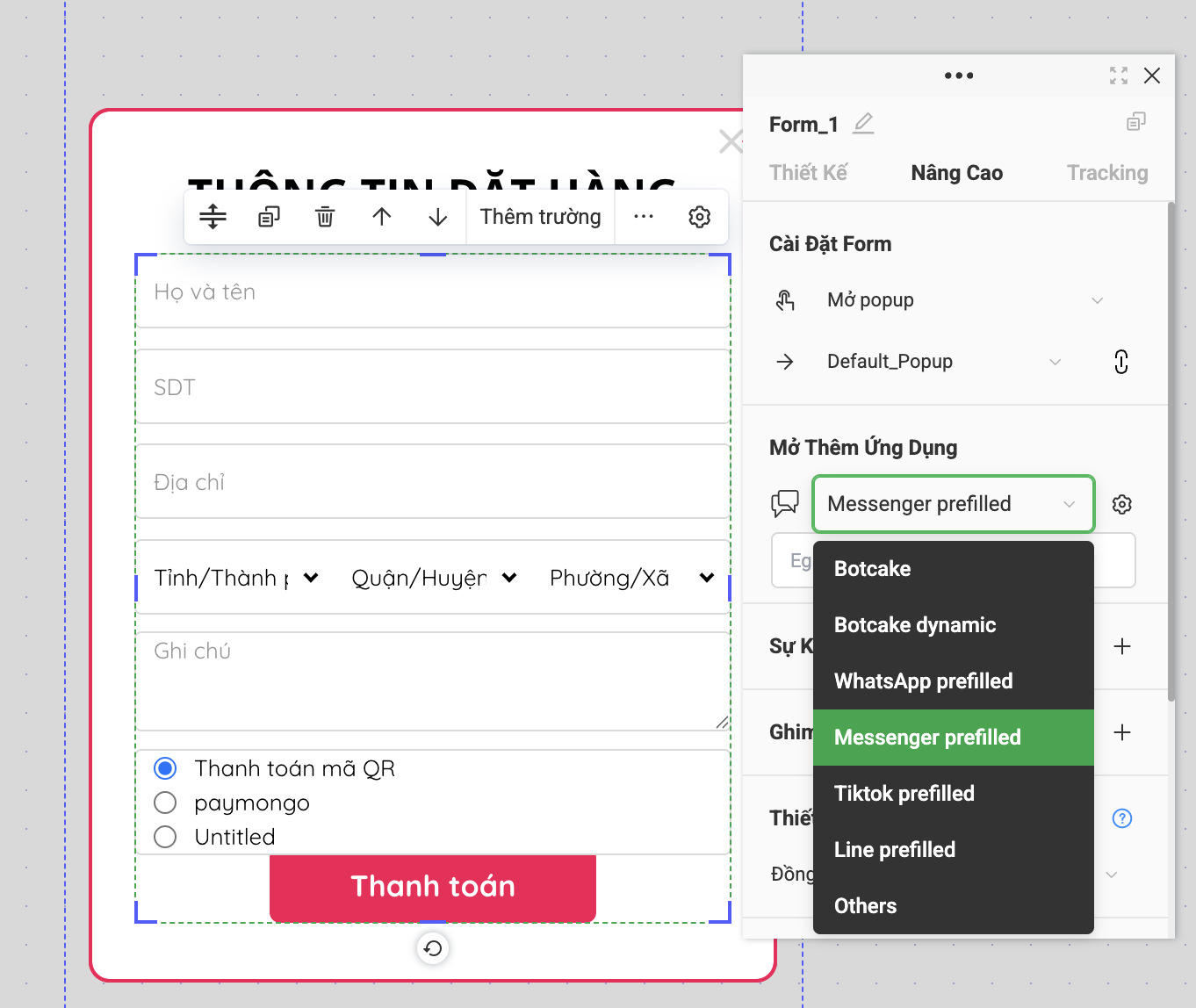Close the settings panel
The width and height of the screenshot is (1196, 1008).
tap(1152, 76)
